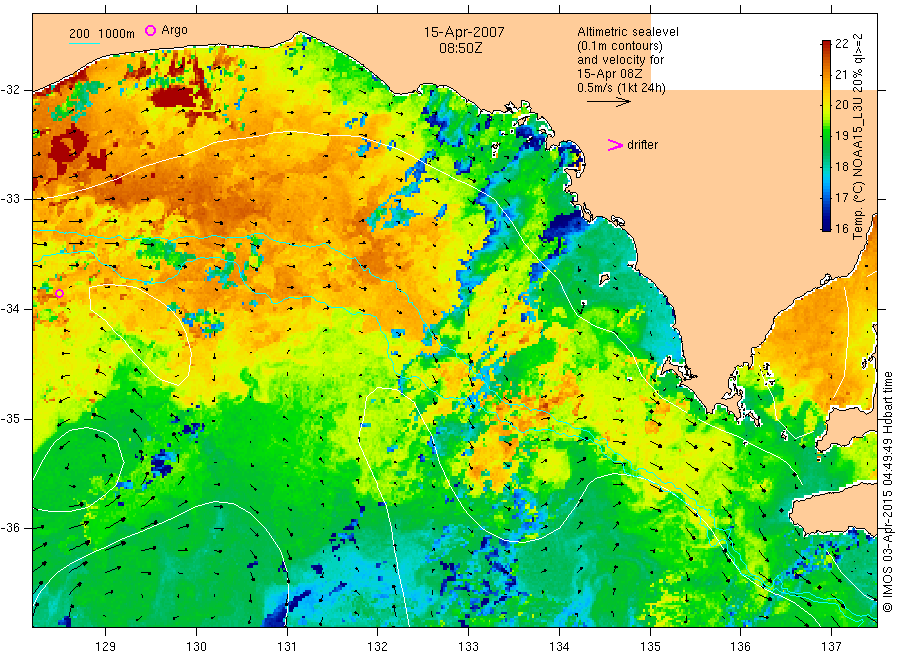
Task: Click the "0.5m/s (1kt 24h)" scale text
Action: coord(621,88)
